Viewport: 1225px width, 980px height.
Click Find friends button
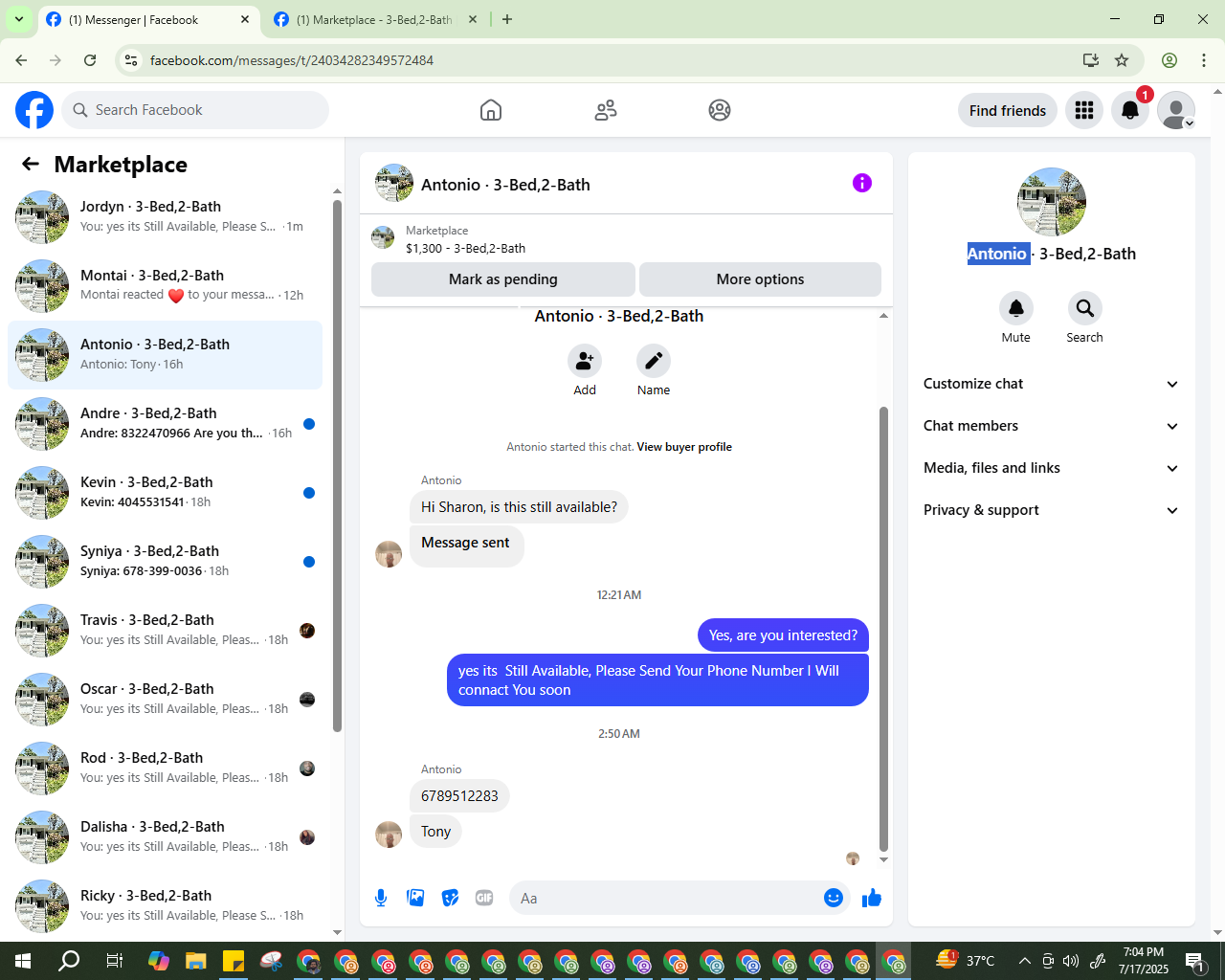[1008, 110]
